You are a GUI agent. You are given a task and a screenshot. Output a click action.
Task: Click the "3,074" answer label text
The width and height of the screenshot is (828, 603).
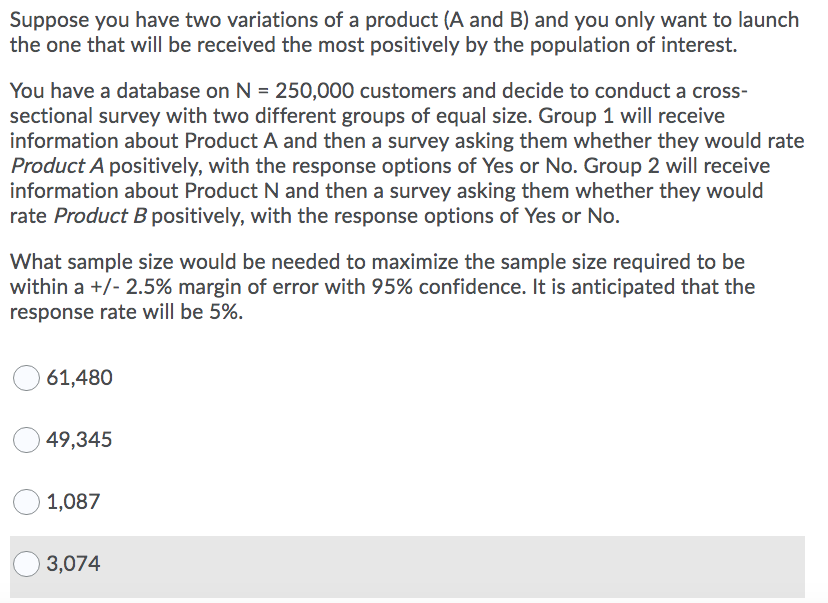(x=73, y=563)
